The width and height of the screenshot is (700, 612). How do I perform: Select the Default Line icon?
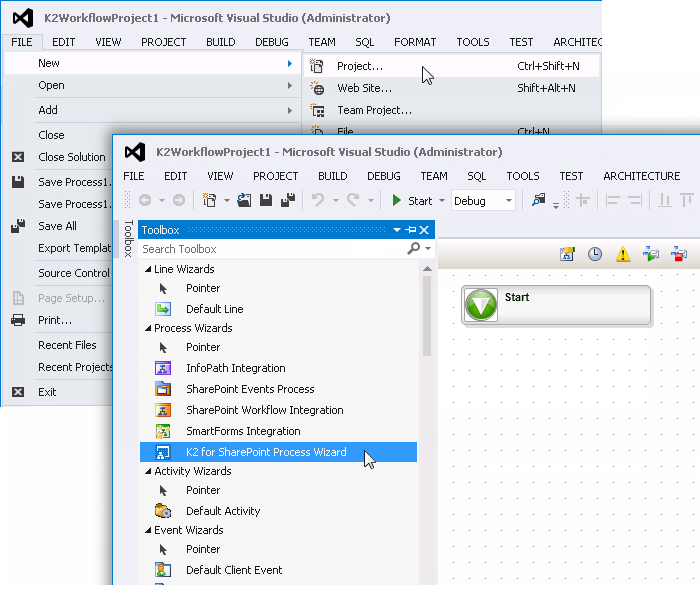coord(163,309)
